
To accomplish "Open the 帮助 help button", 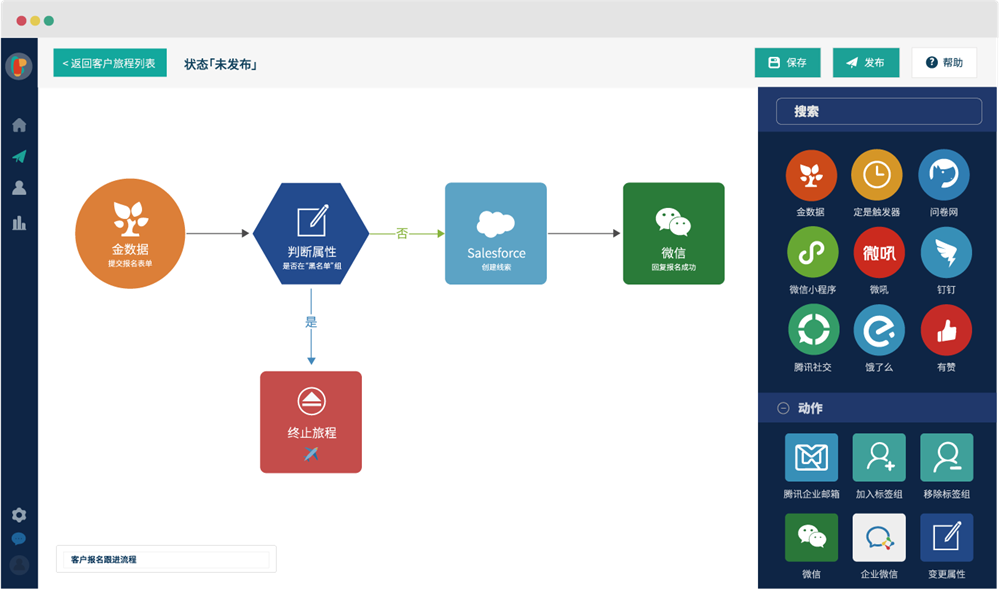I will click(x=944, y=62).
